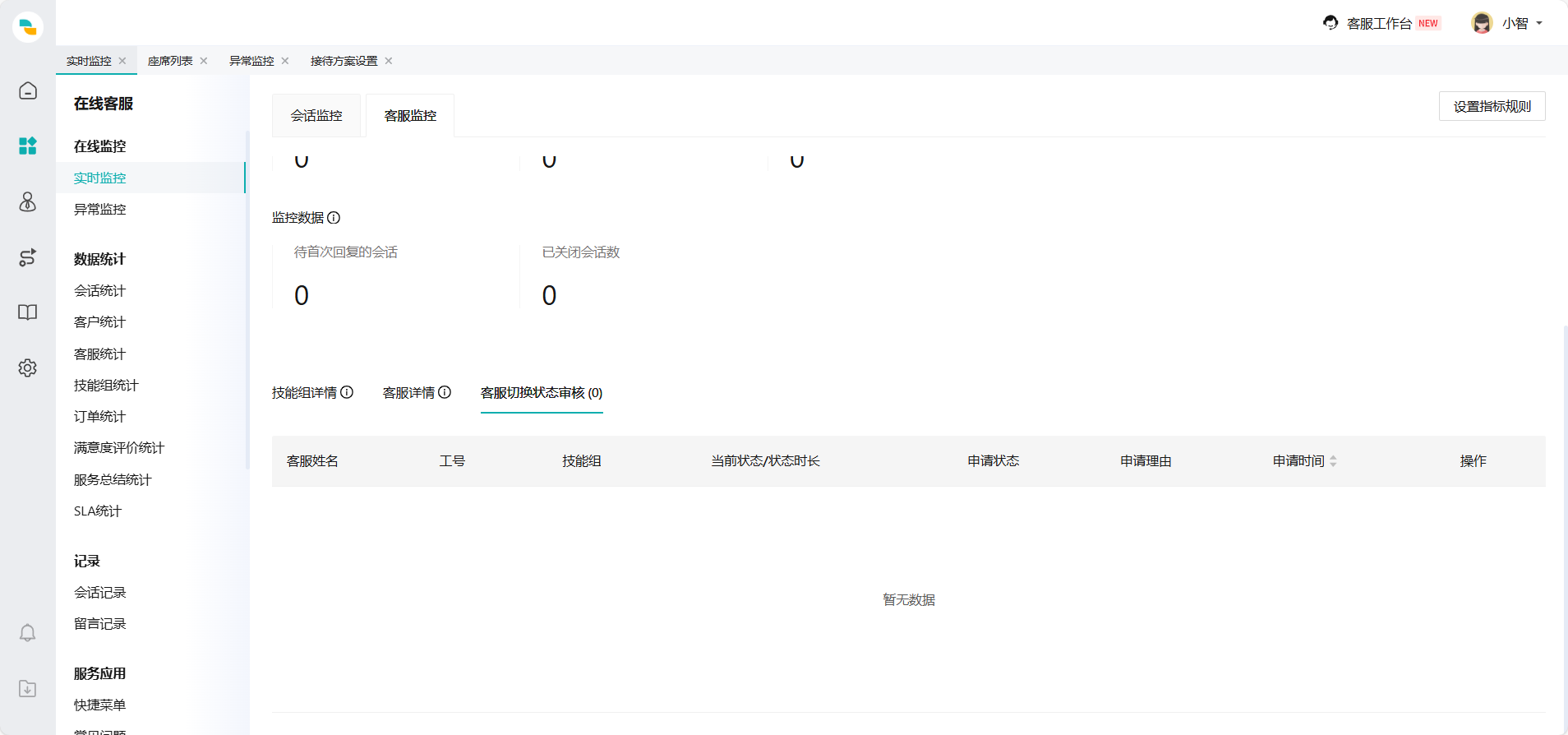Click the 客服姓名 column header
1568x735 pixels.
[x=312, y=461]
